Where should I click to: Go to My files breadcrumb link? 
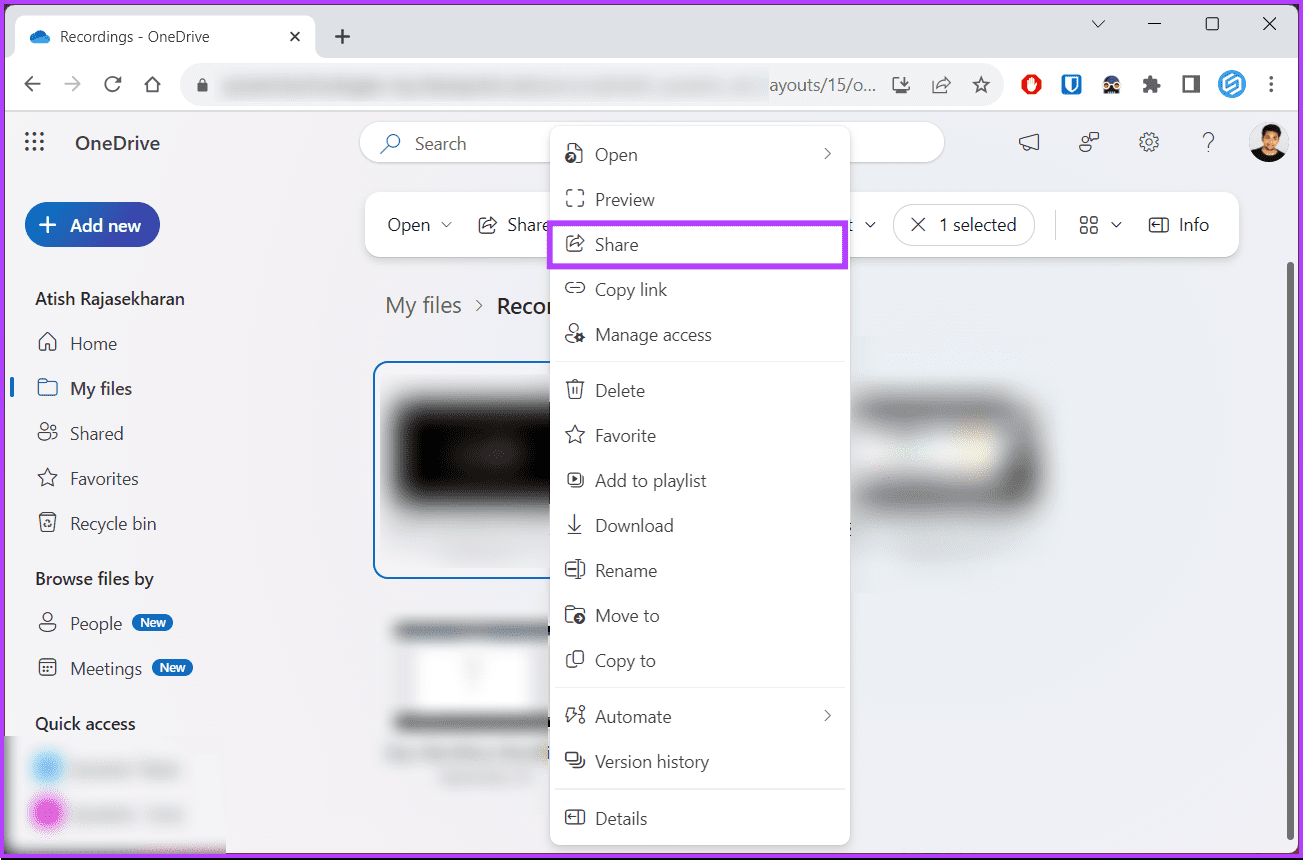pyautogui.click(x=423, y=306)
